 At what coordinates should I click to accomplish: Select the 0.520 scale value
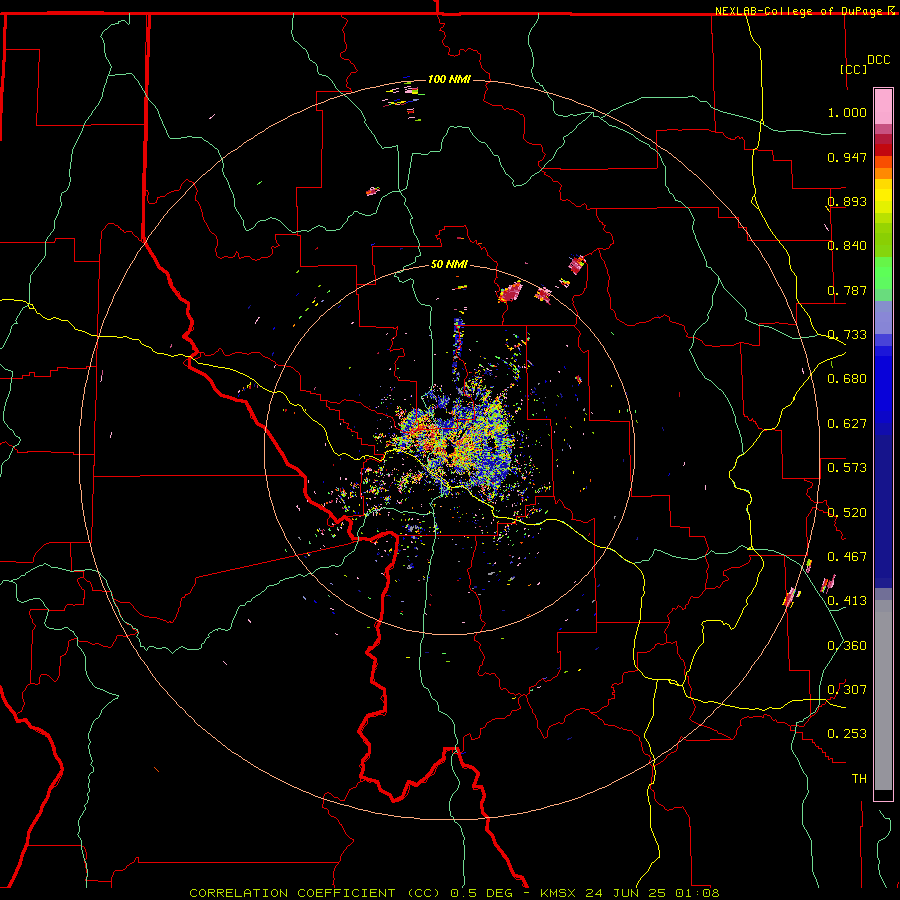847,513
